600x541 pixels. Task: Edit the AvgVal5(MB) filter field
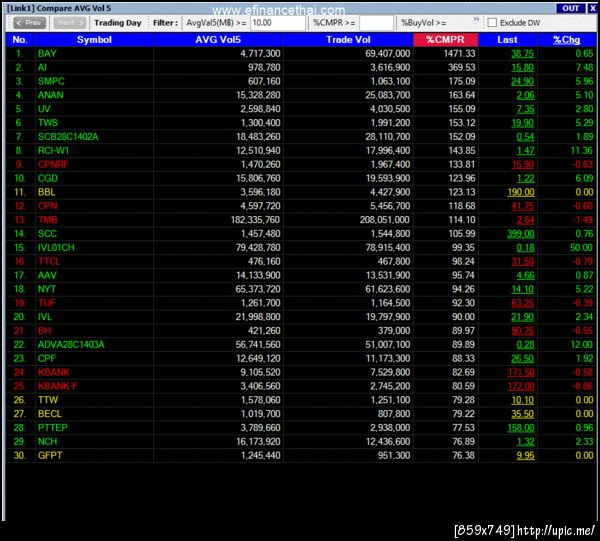tap(278, 23)
